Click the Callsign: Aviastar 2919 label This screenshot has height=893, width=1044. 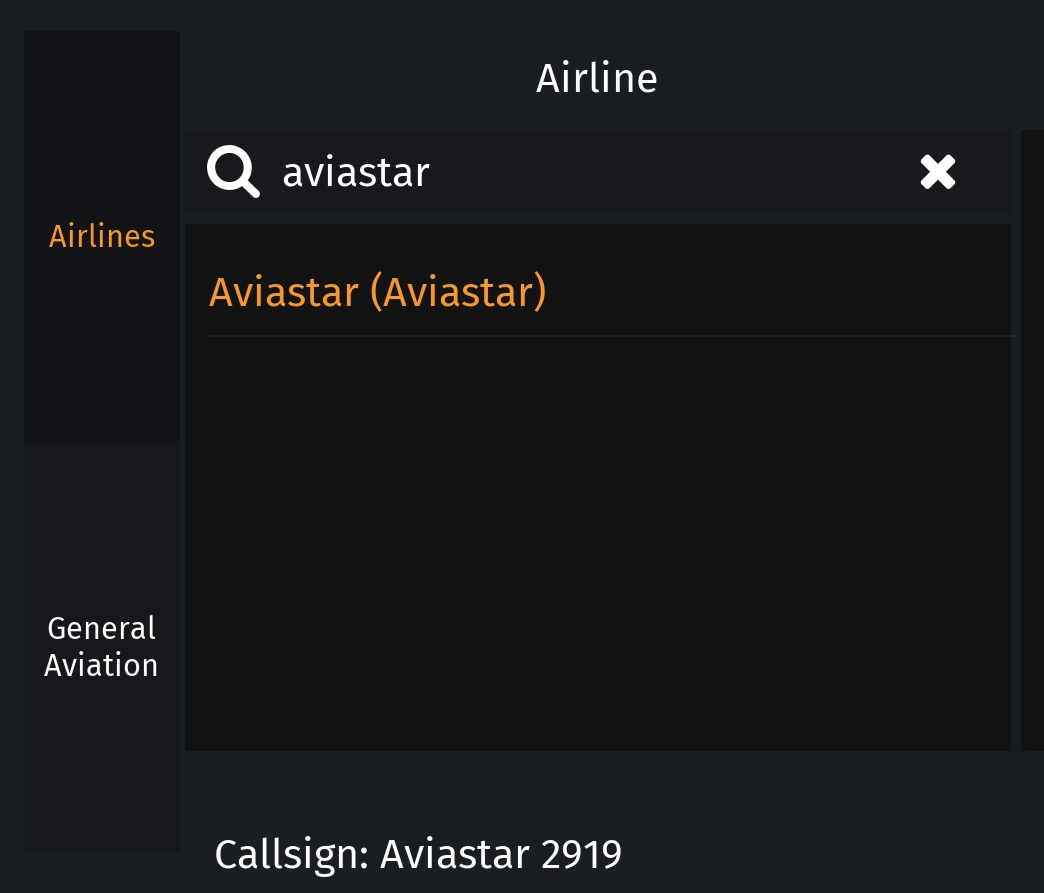[x=418, y=854]
